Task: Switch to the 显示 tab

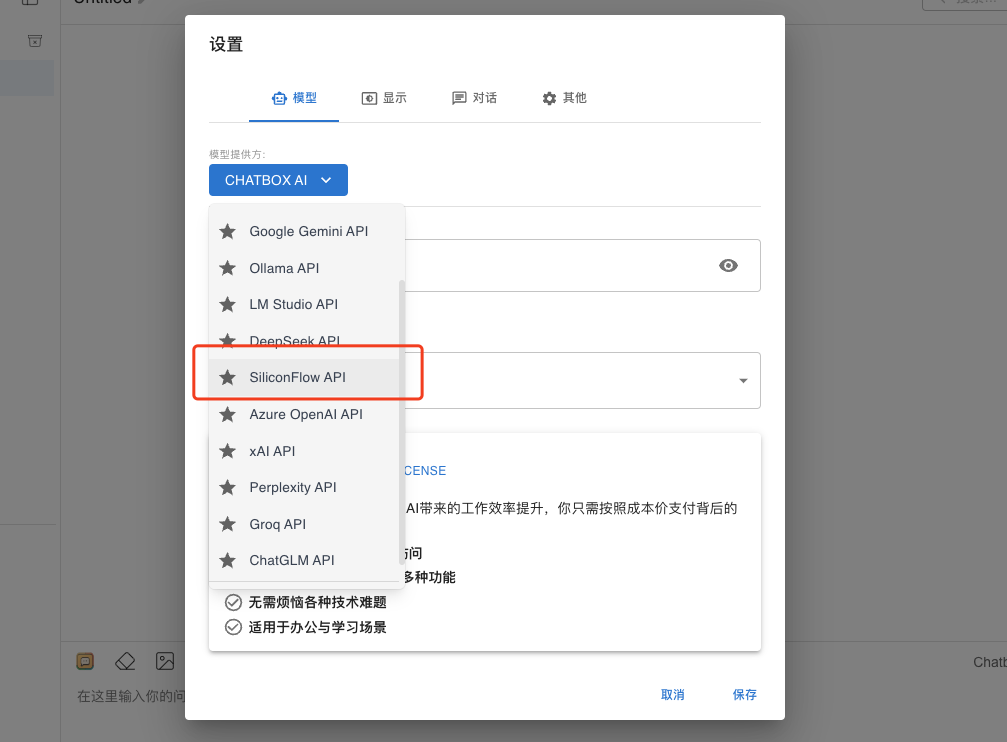Action: coord(384,98)
